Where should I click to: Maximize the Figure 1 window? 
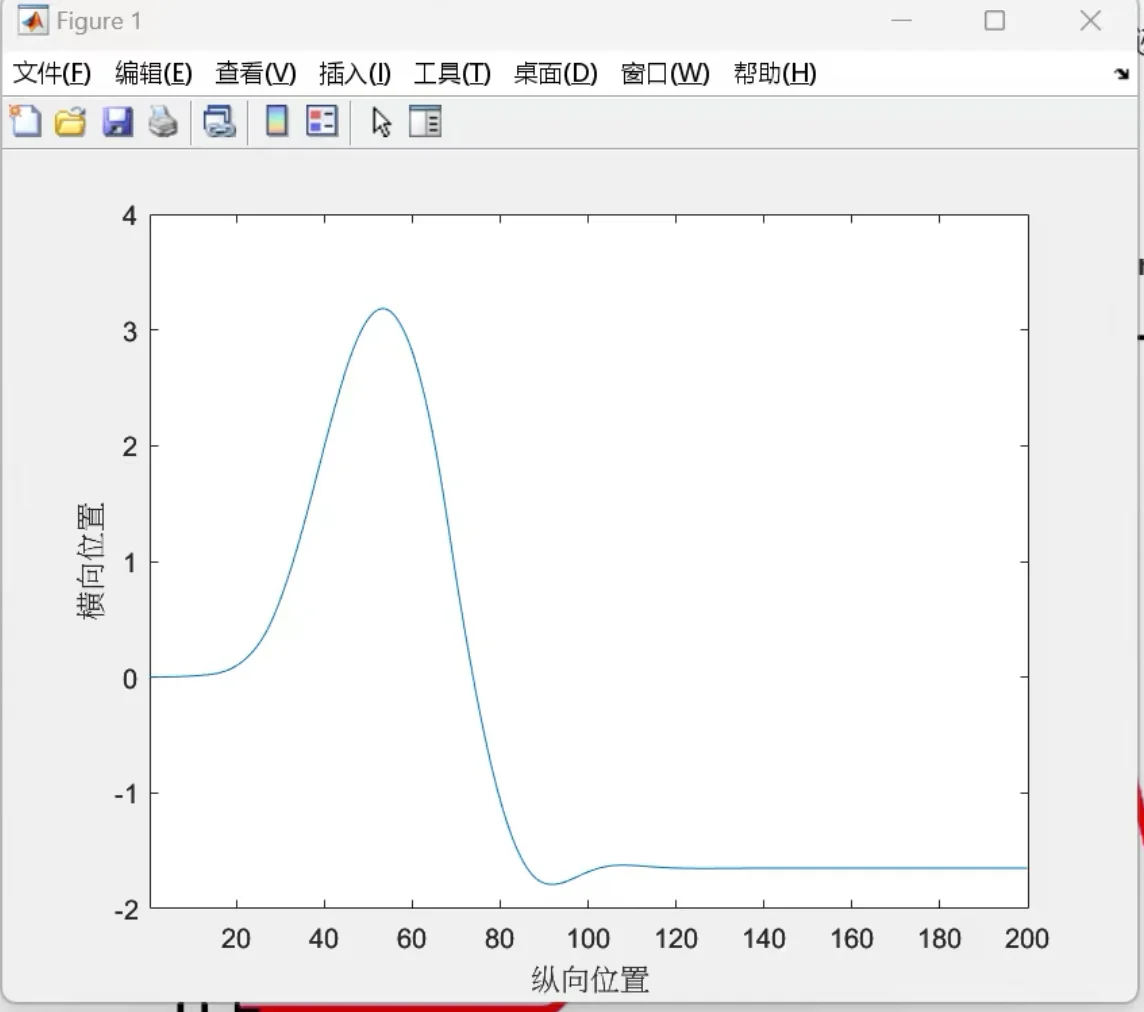pos(994,20)
